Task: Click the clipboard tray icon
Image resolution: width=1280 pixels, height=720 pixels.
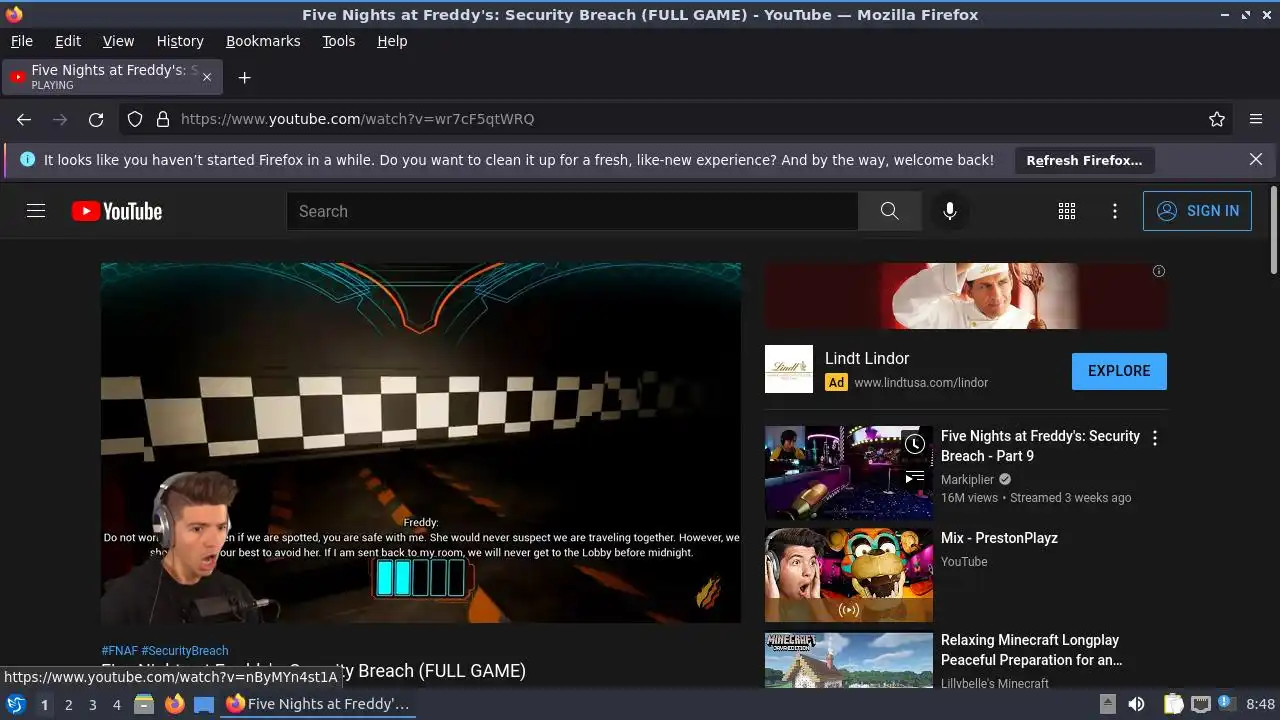Action: (x=1174, y=704)
